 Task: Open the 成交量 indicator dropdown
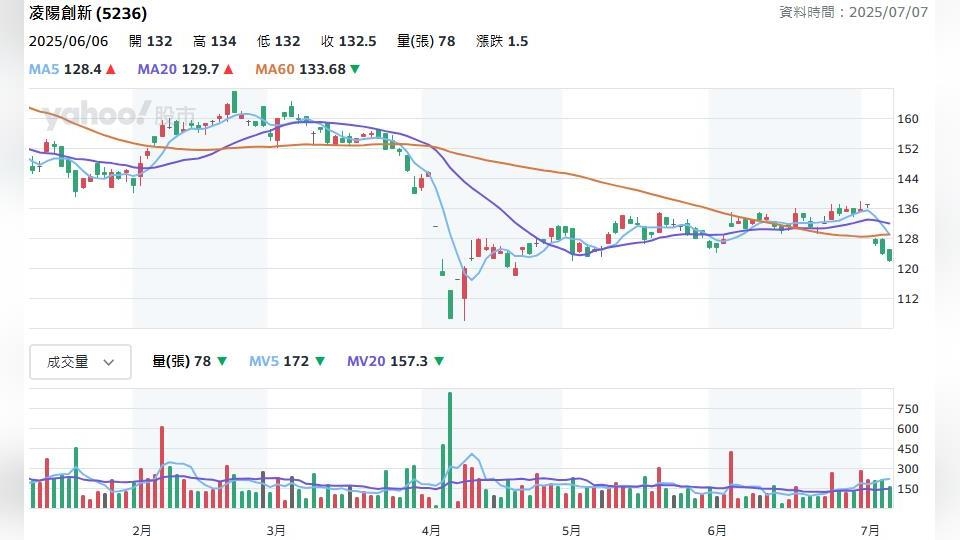pyautogui.click(x=80, y=362)
